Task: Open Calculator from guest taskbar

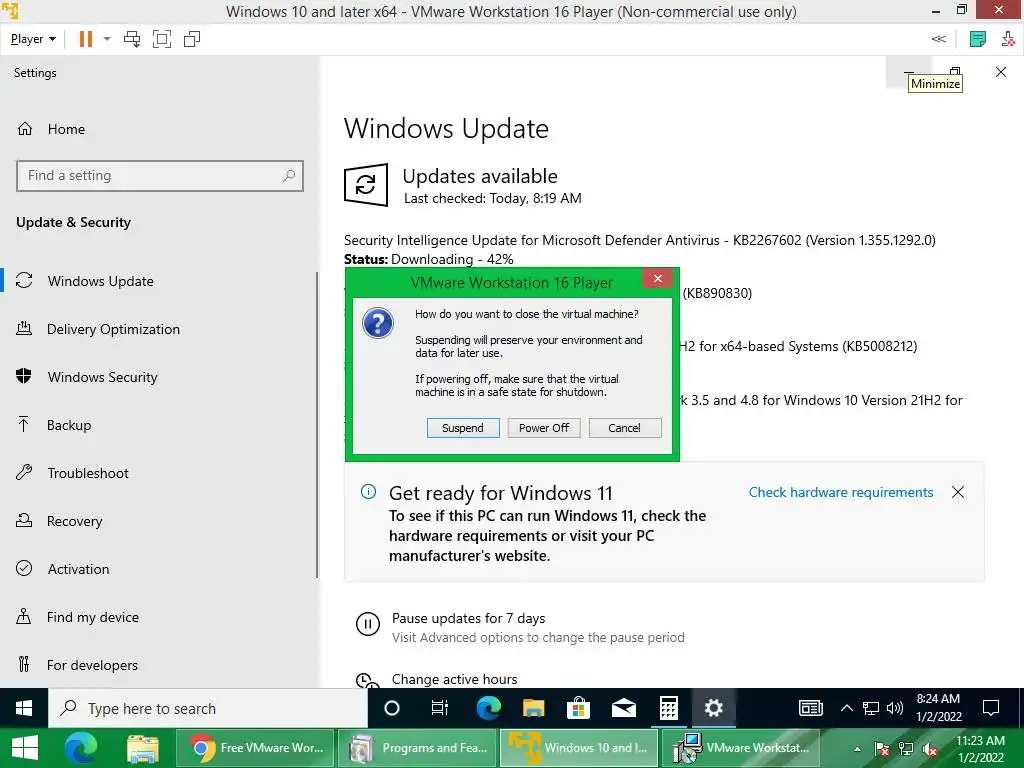Action: point(669,708)
